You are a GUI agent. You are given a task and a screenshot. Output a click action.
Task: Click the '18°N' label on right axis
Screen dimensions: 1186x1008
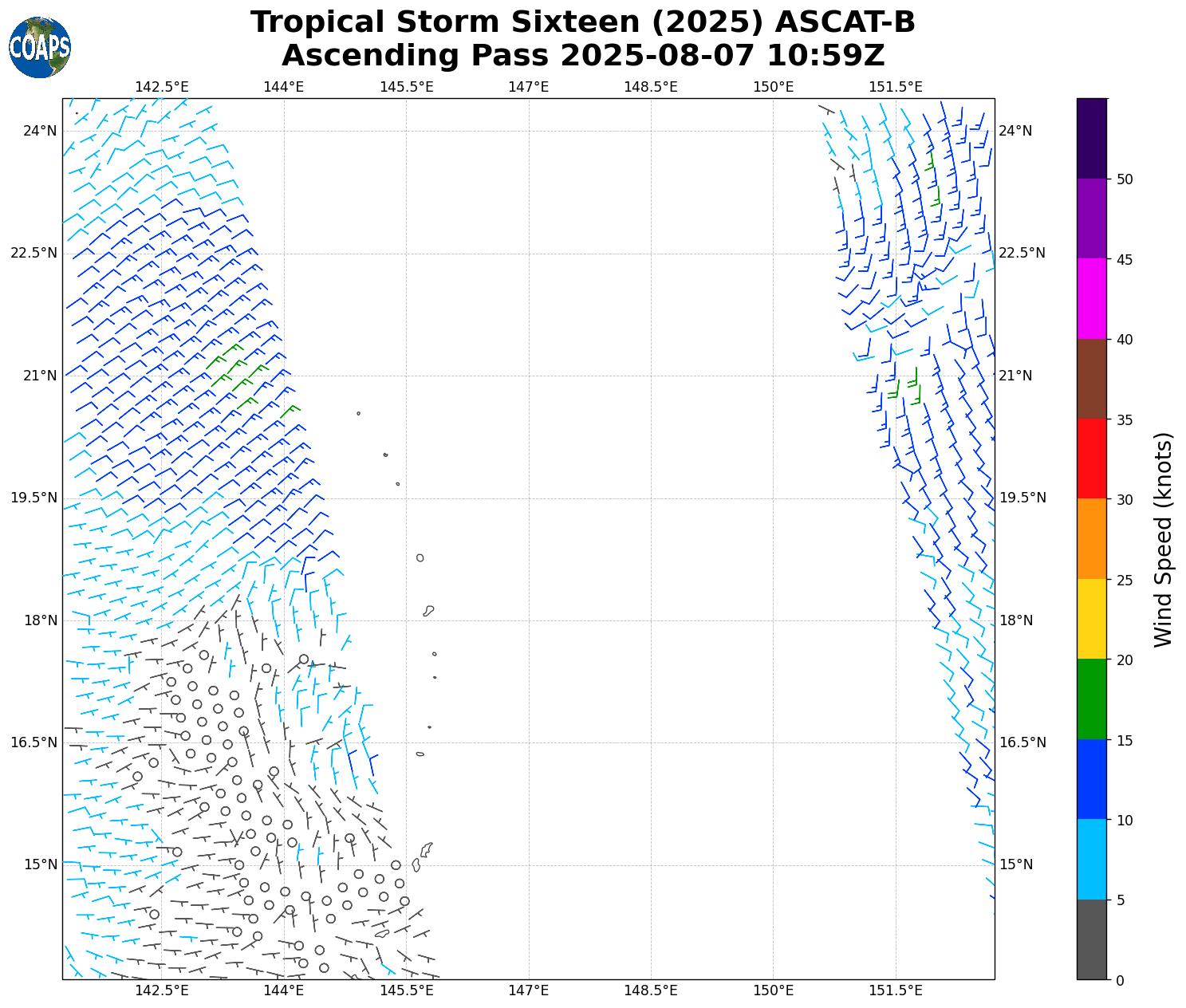[1015, 620]
